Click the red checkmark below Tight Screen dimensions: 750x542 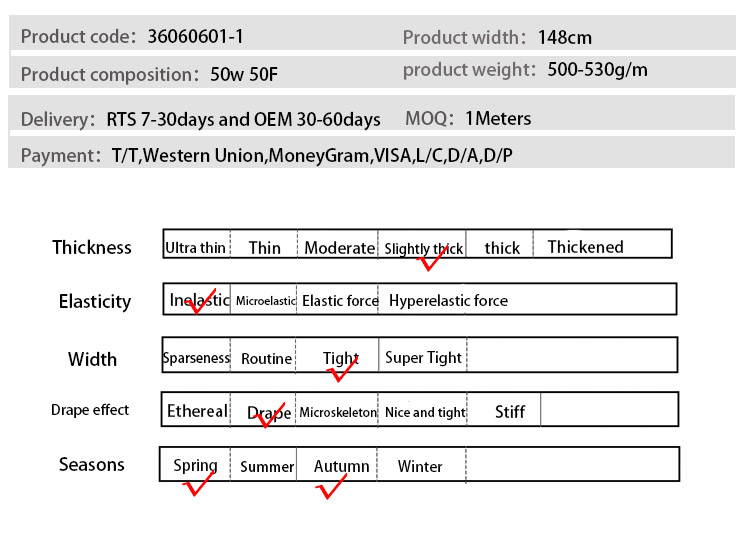(342, 371)
